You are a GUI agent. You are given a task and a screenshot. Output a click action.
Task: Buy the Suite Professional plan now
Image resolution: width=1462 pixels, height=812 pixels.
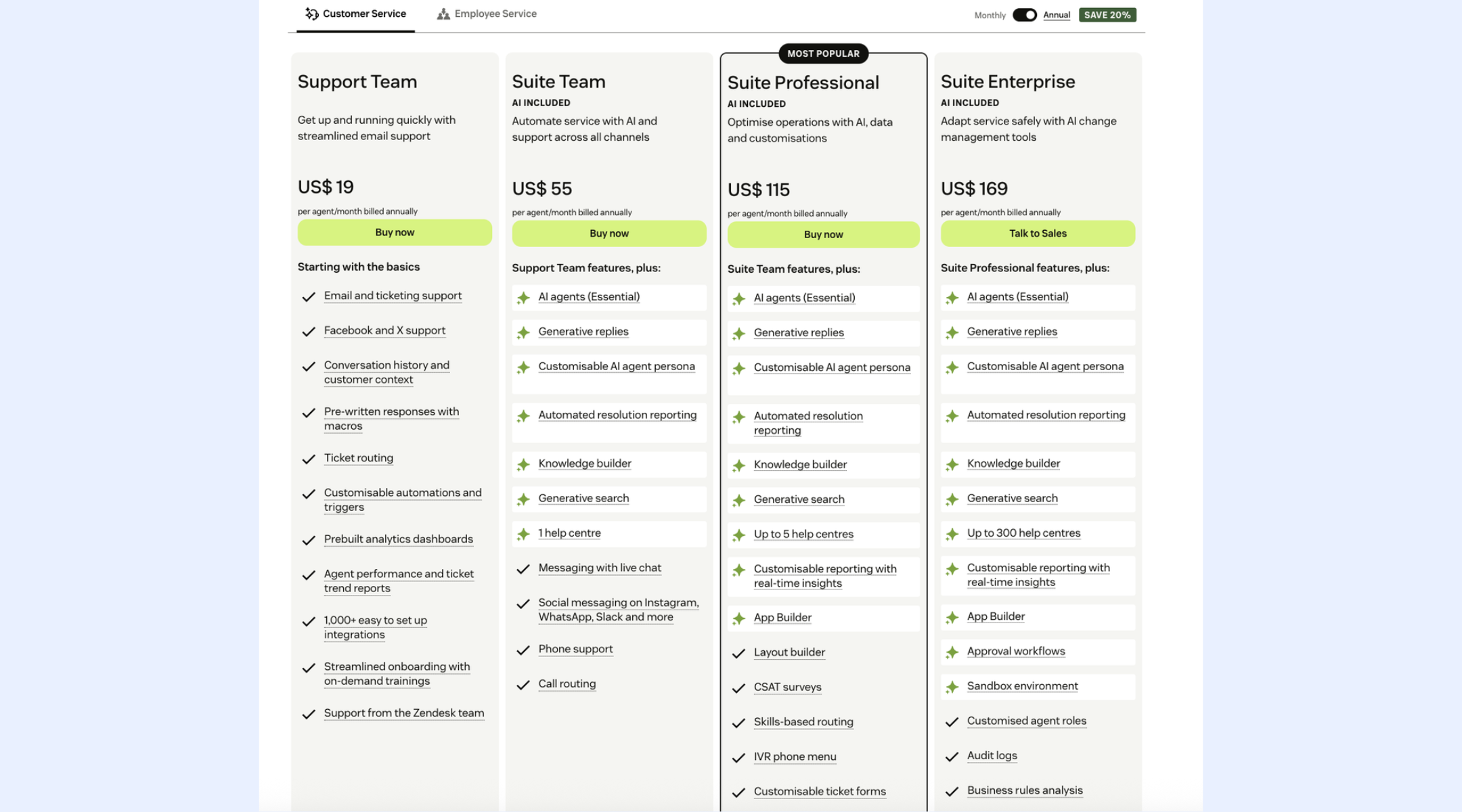point(823,235)
